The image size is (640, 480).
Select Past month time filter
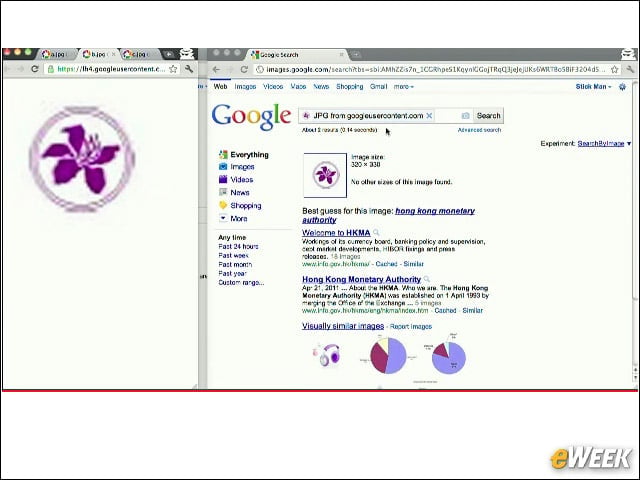click(x=235, y=264)
